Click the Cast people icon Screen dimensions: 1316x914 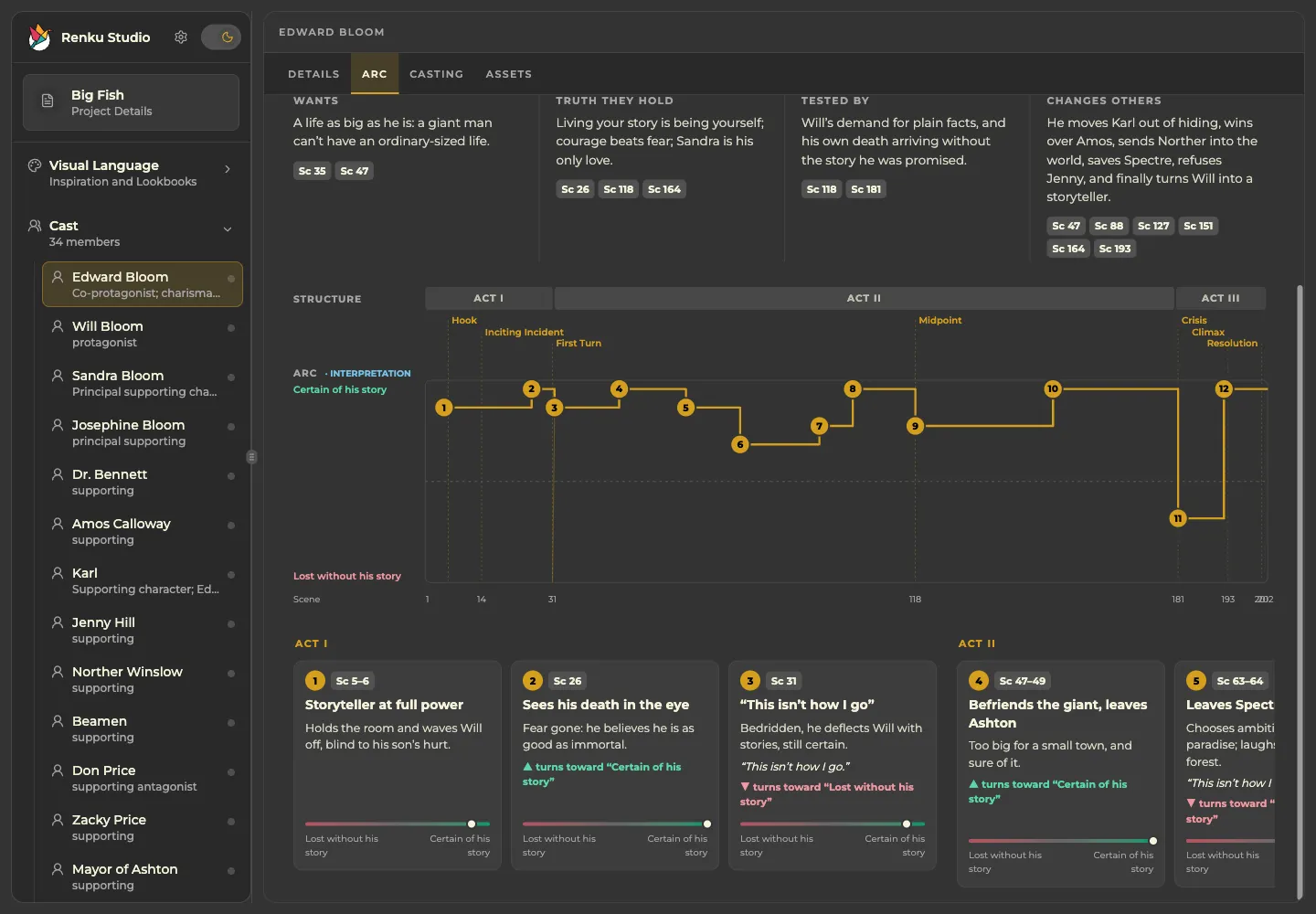35,226
